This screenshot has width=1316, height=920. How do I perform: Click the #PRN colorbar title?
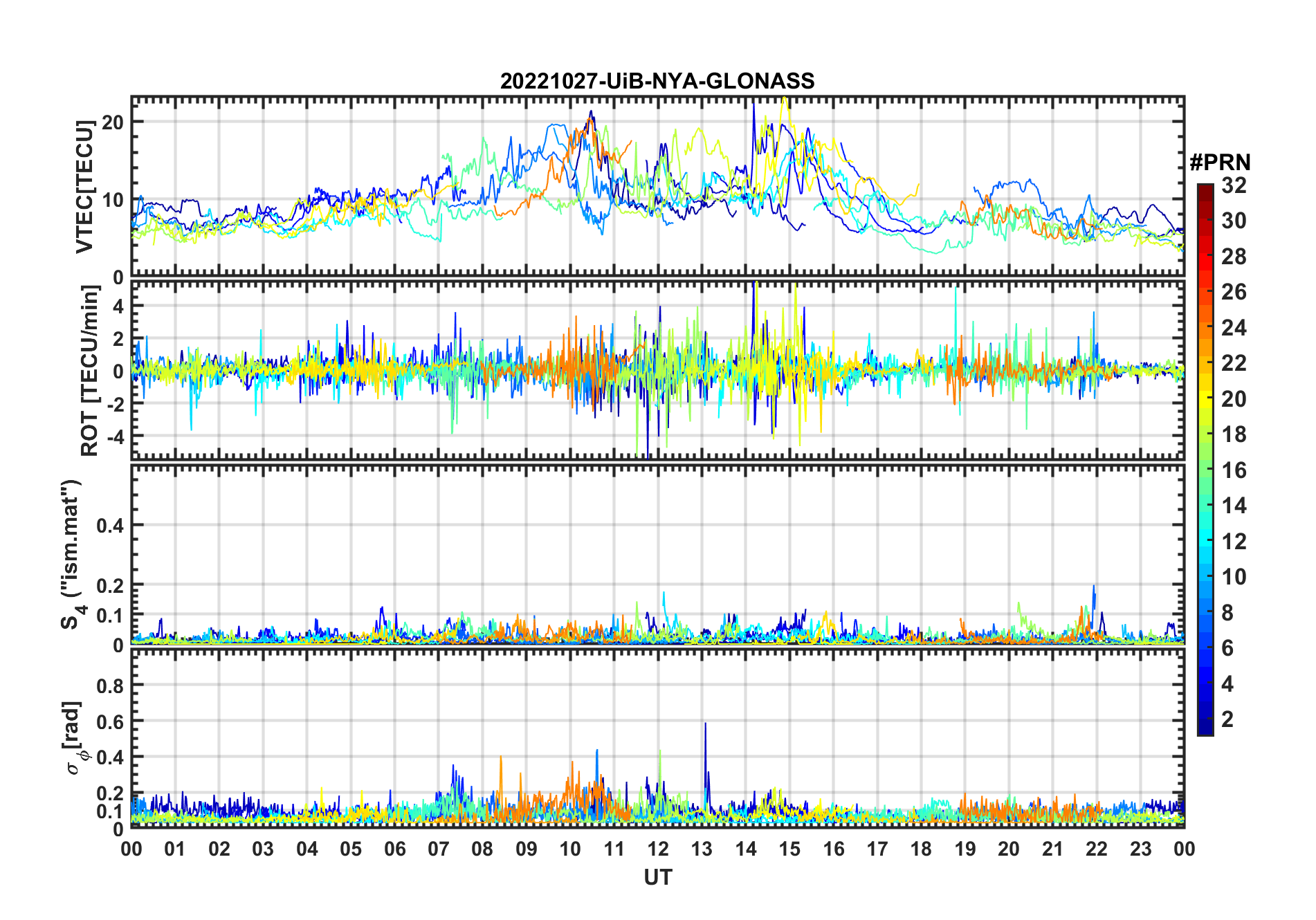click(x=1221, y=163)
